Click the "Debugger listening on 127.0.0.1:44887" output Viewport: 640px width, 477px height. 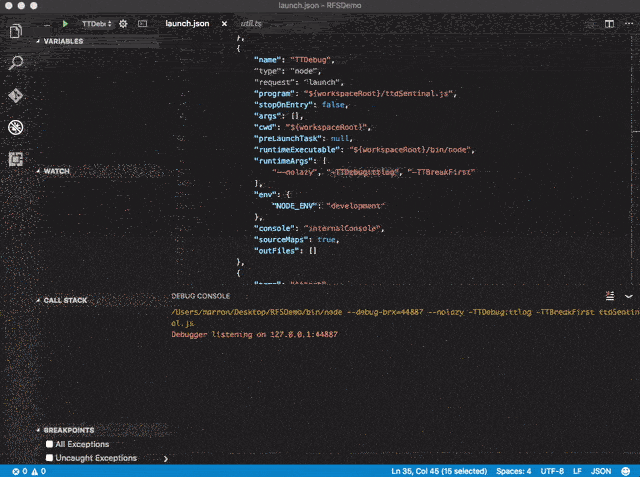[254, 335]
